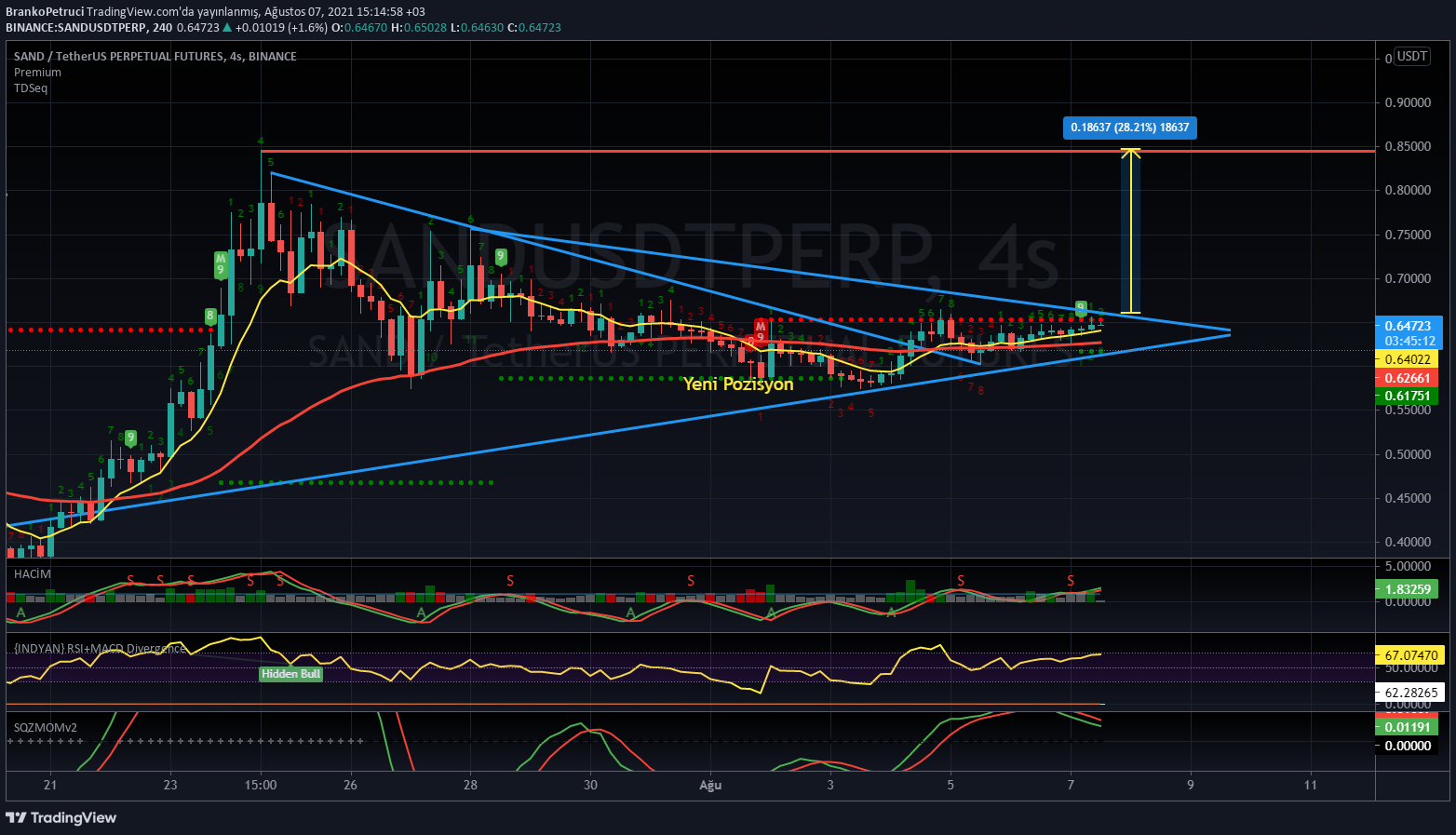The height and width of the screenshot is (835, 1456).
Task: Click the 15:00 time axis label
Action: pyautogui.click(x=261, y=785)
